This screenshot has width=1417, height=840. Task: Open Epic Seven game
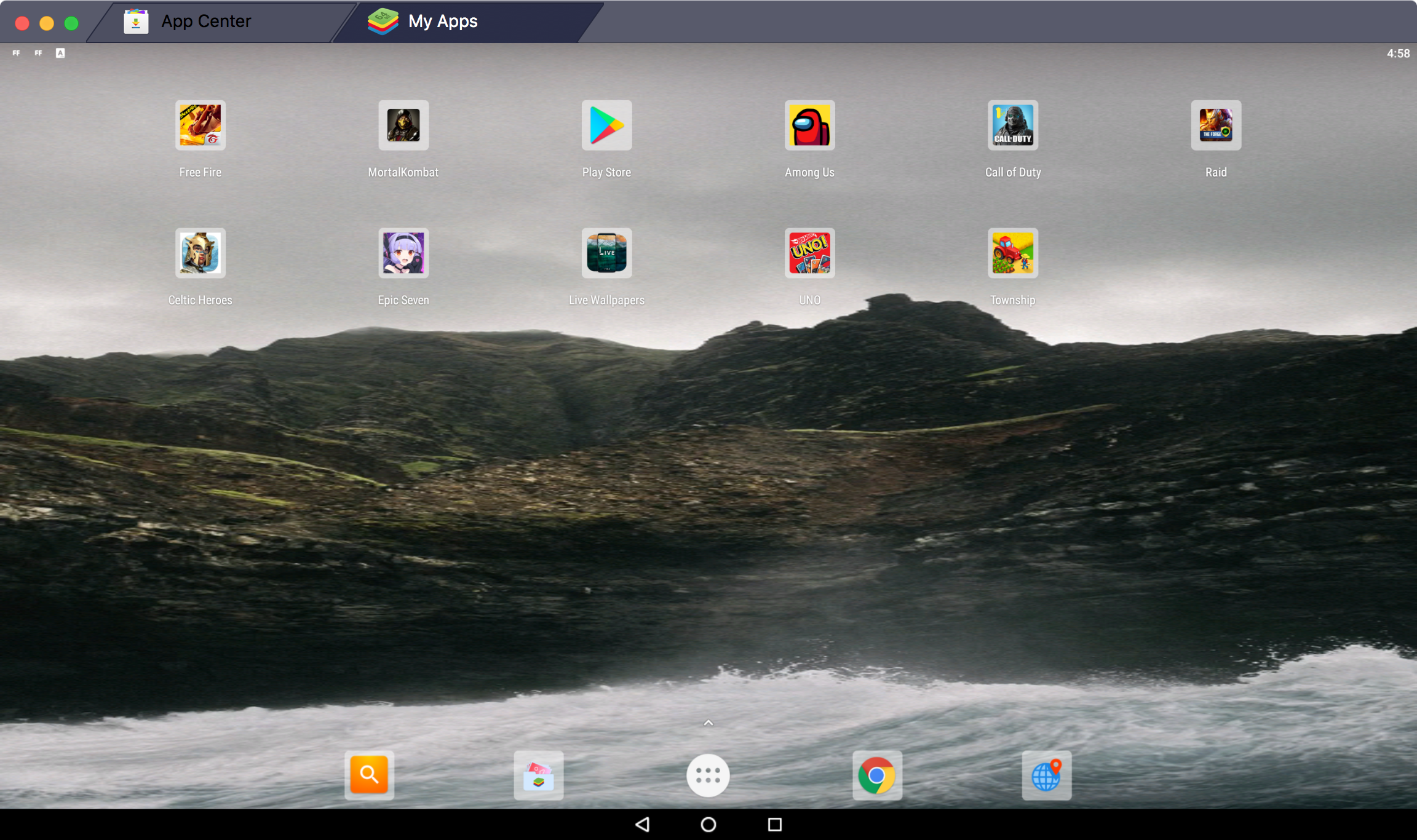(x=403, y=252)
